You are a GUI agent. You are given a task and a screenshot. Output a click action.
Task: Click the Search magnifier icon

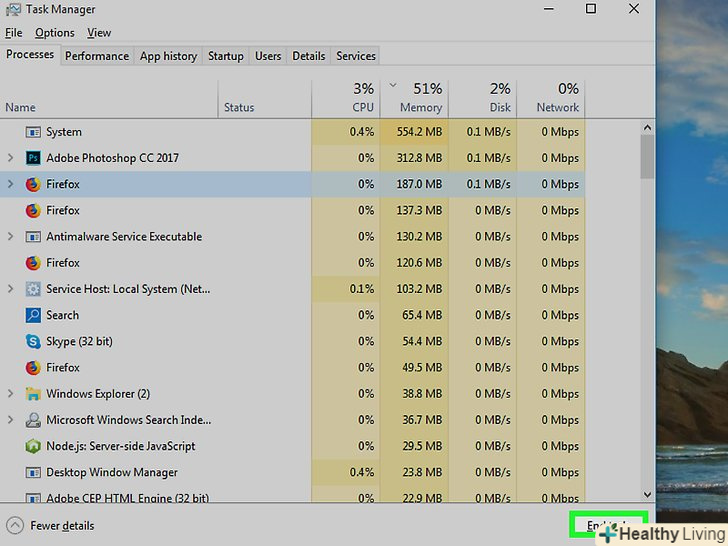coord(33,315)
